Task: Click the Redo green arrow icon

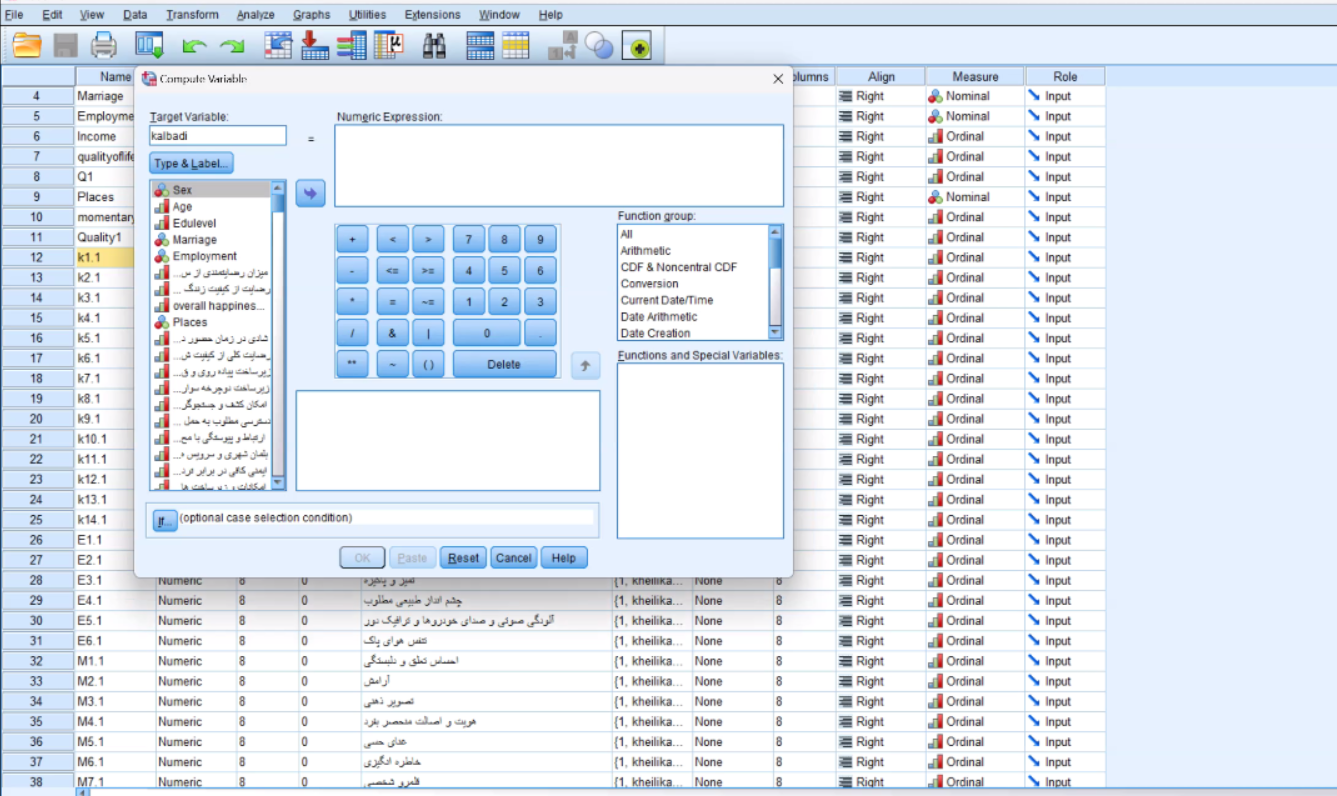Action: tap(232, 46)
